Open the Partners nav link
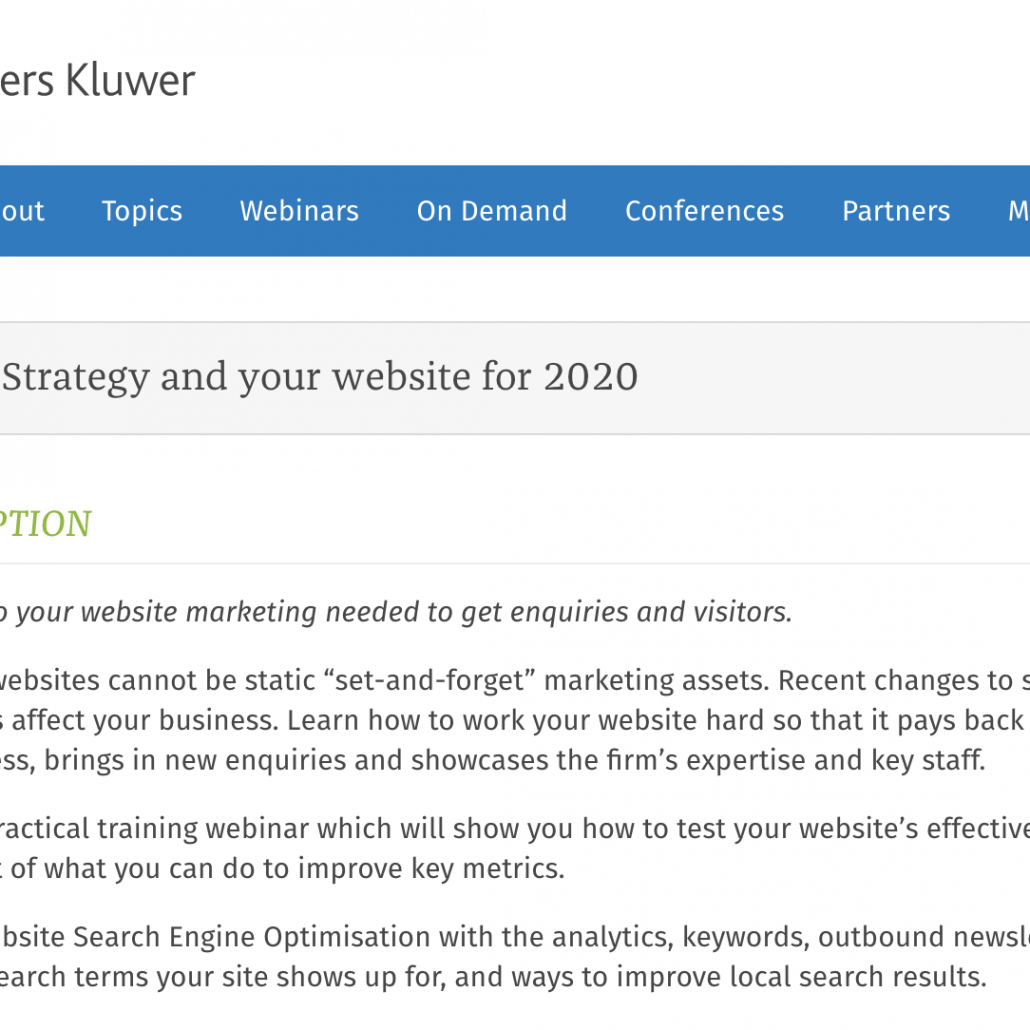 coord(896,211)
